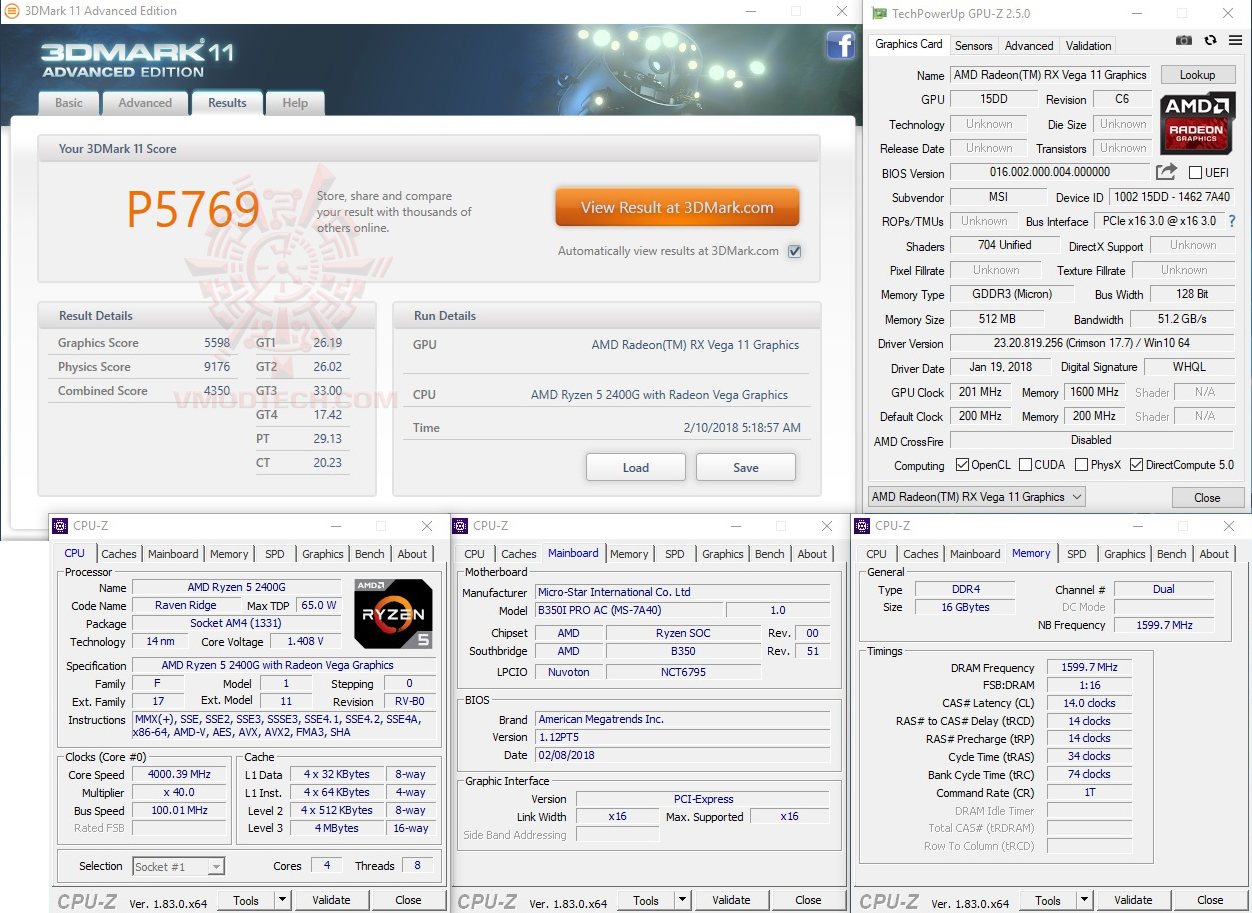Open Caches tab in CPU-Z CPU window
This screenshot has width=1252, height=913.
click(x=119, y=554)
